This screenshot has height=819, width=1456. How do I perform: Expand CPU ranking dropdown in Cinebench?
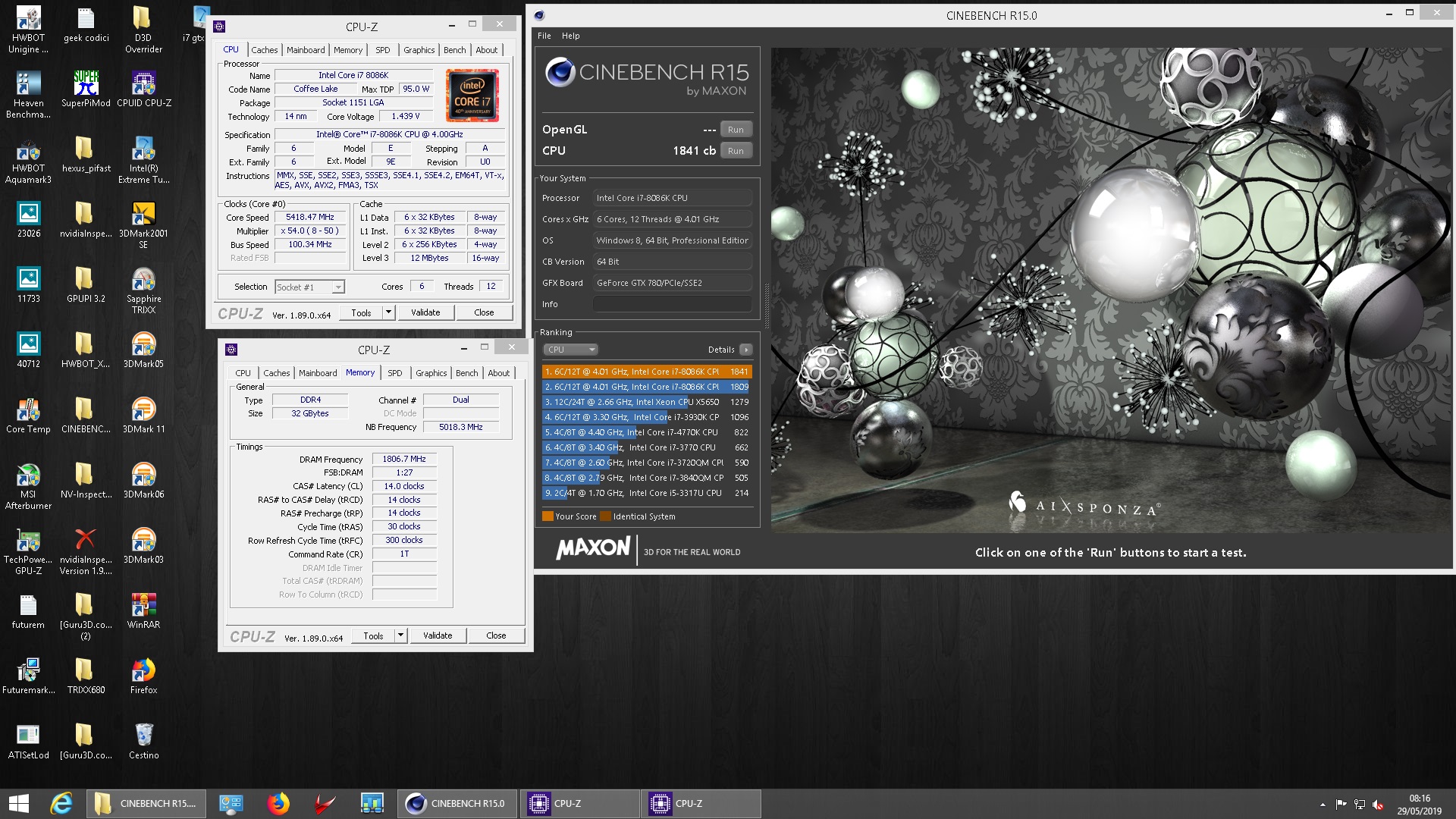(571, 350)
